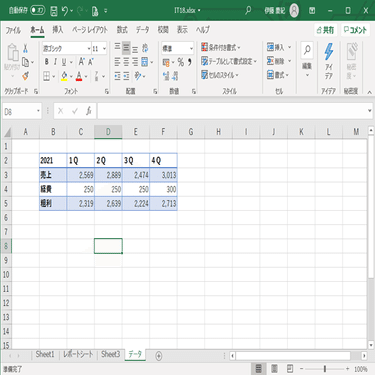This screenshot has width=375, height=375.
Task: Click the コメント button
Action: 355,30
